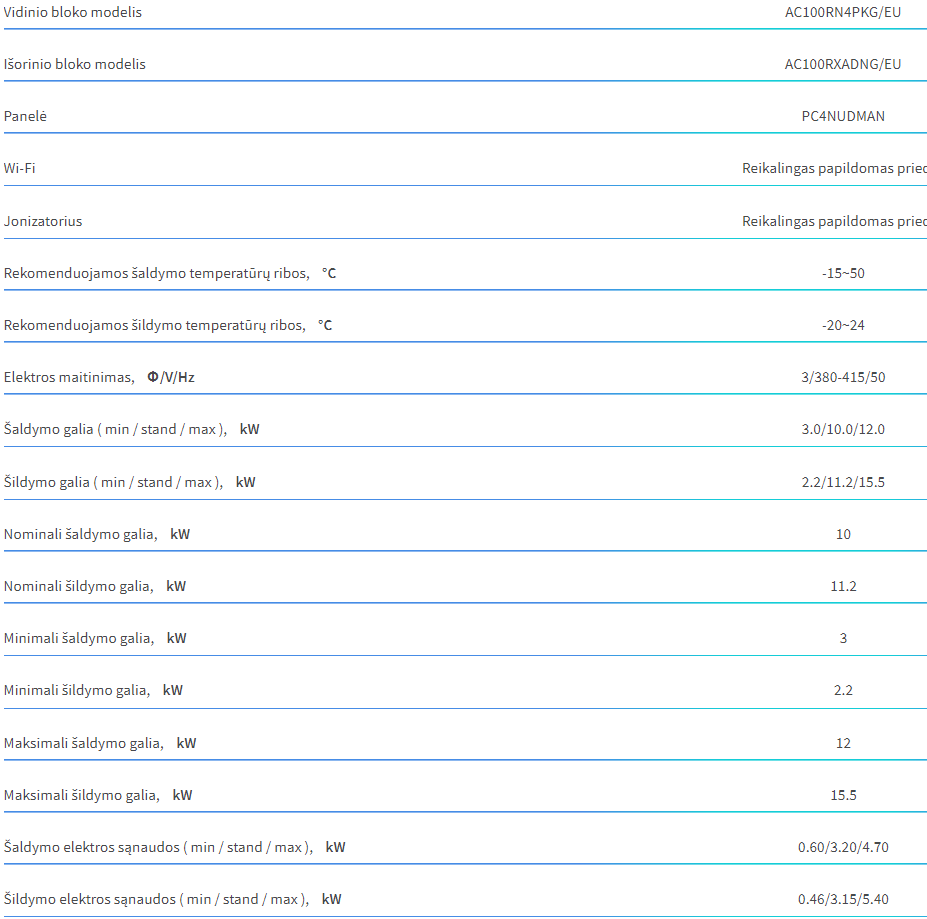Click cooling temperature range -15~50

click(x=843, y=273)
